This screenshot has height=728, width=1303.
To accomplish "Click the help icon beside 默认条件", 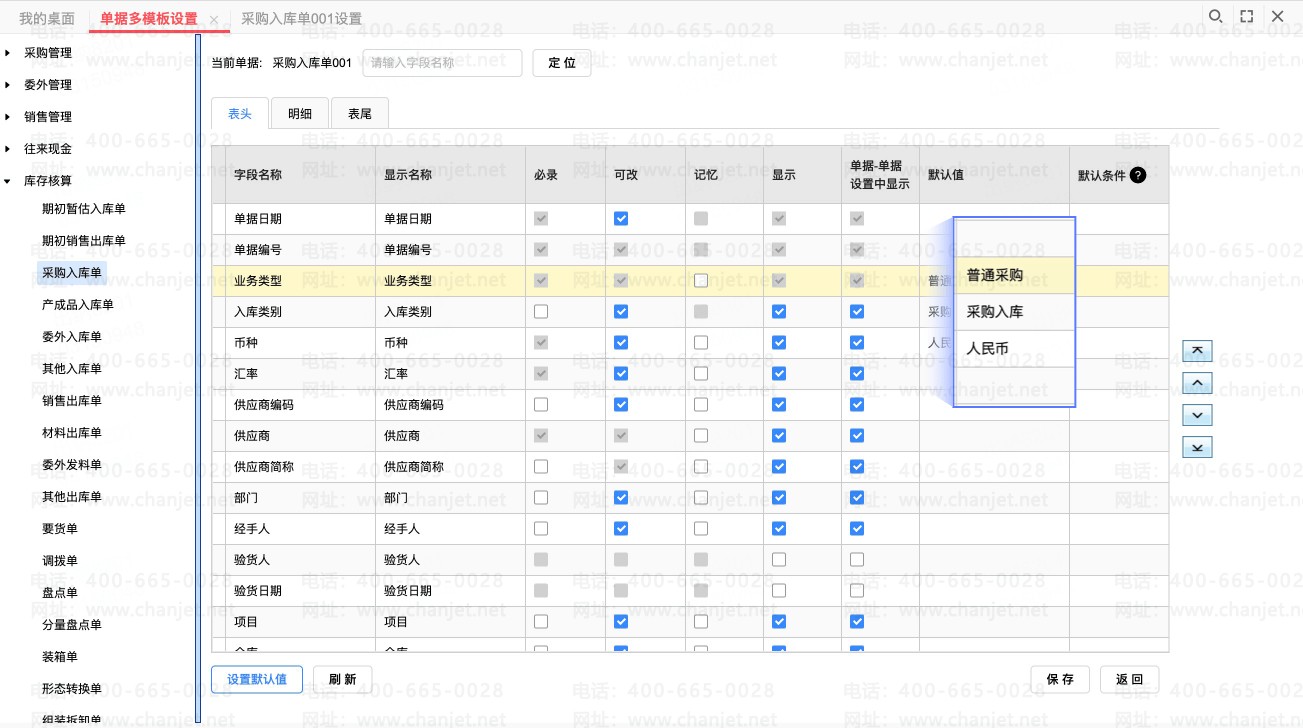I will coord(1138,175).
